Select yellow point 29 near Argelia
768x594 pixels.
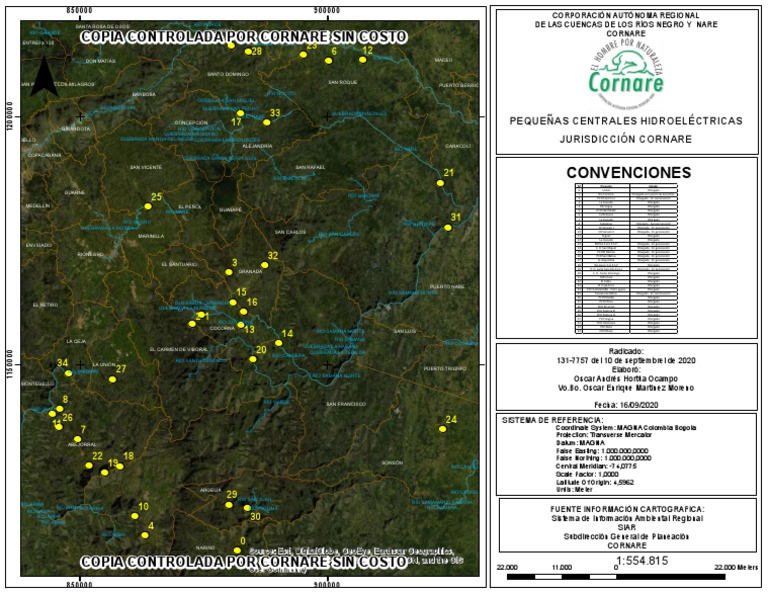[x=229, y=505]
